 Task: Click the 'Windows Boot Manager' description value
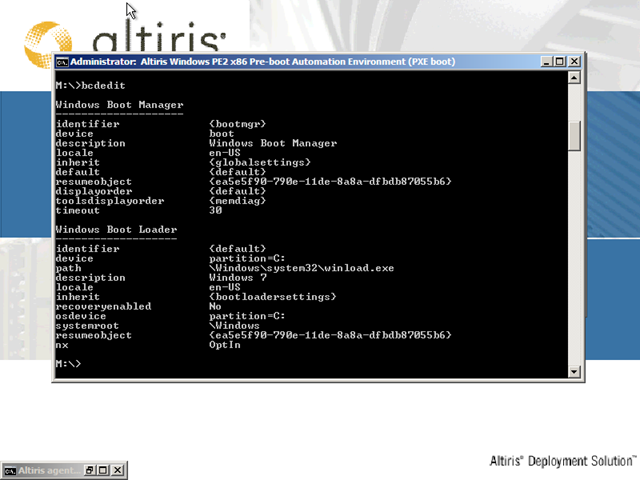(273, 143)
